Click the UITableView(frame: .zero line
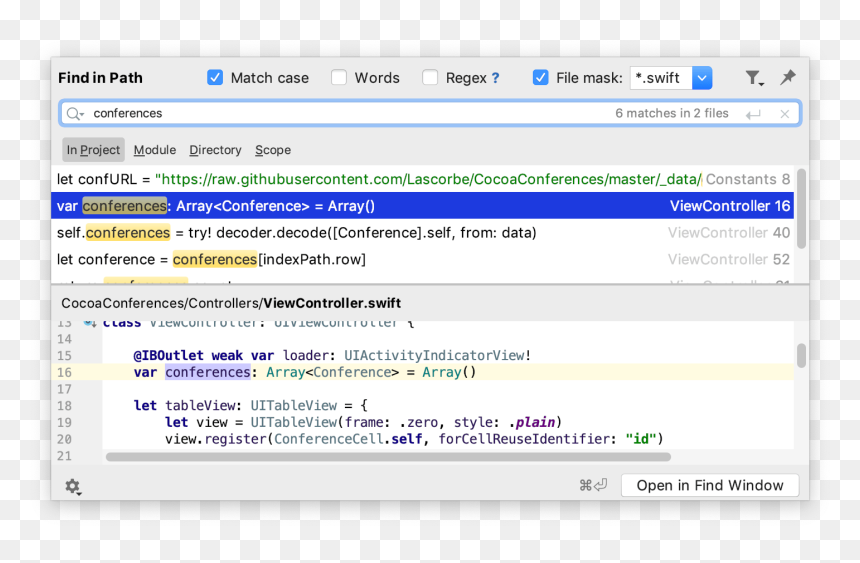Viewport: 860px width, 563px height. pyautogui.click(x=363, y=423)
